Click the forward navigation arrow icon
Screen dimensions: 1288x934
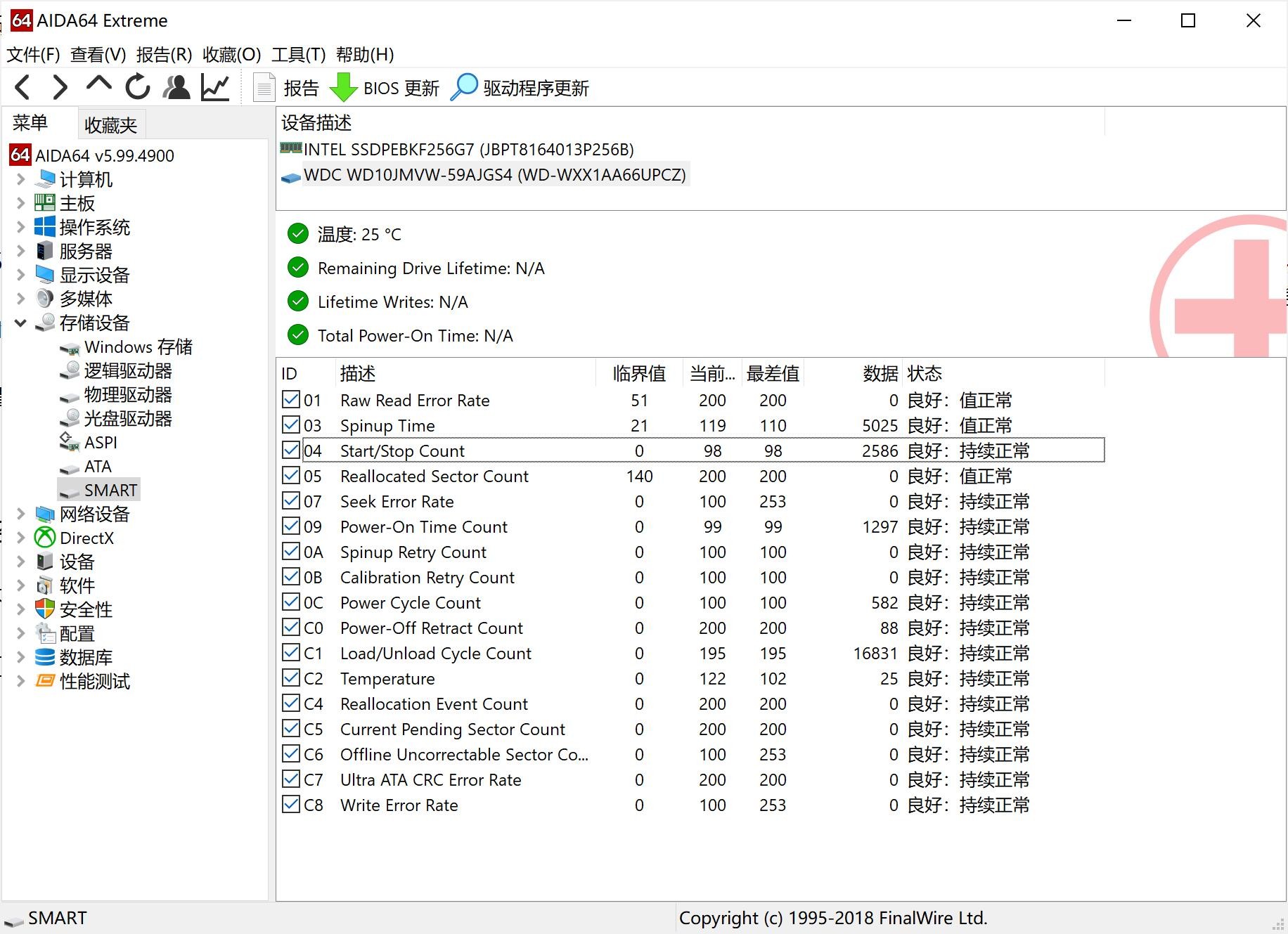pos(60,88)
